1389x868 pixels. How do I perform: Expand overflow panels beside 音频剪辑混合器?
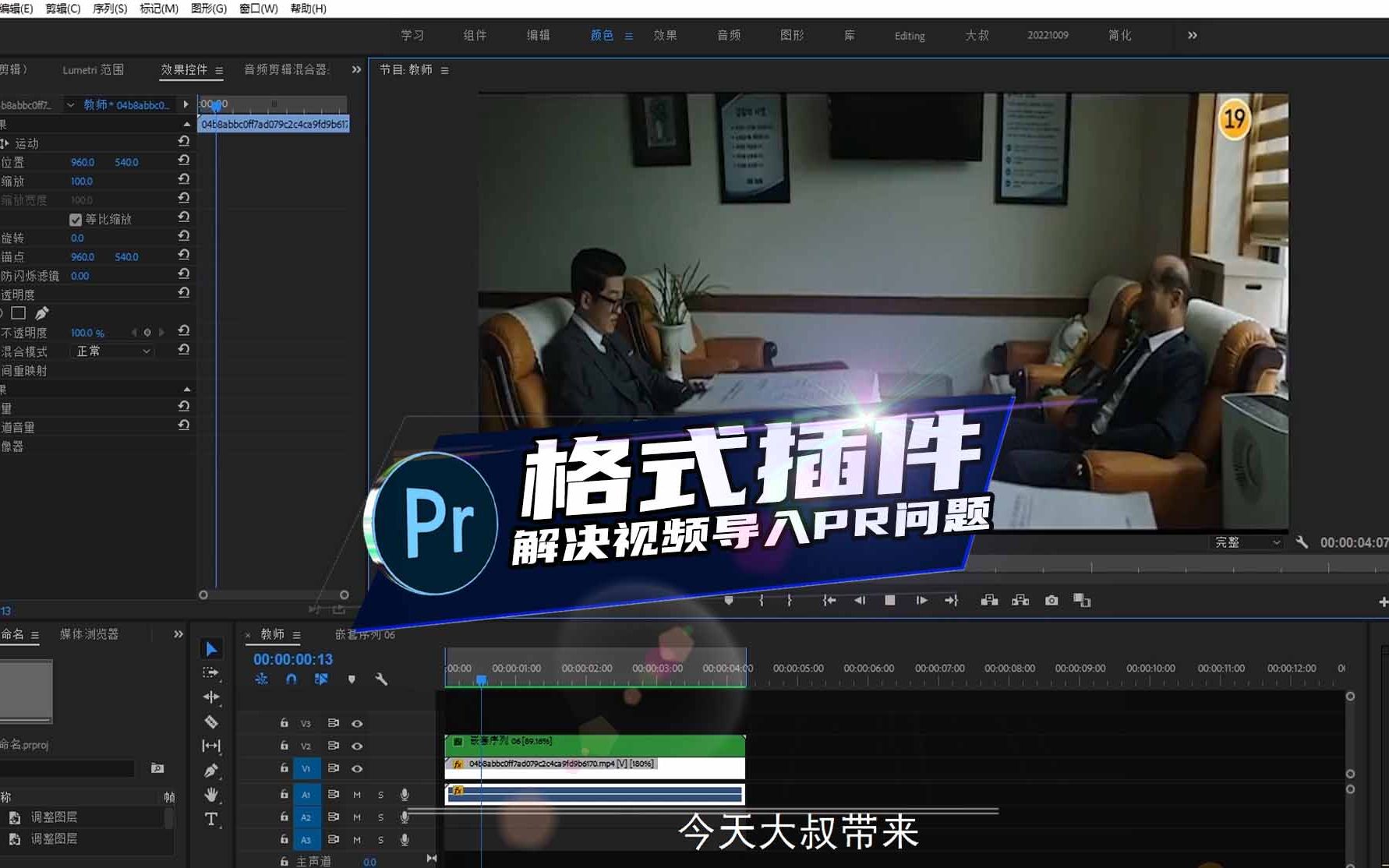click(356, 69)
